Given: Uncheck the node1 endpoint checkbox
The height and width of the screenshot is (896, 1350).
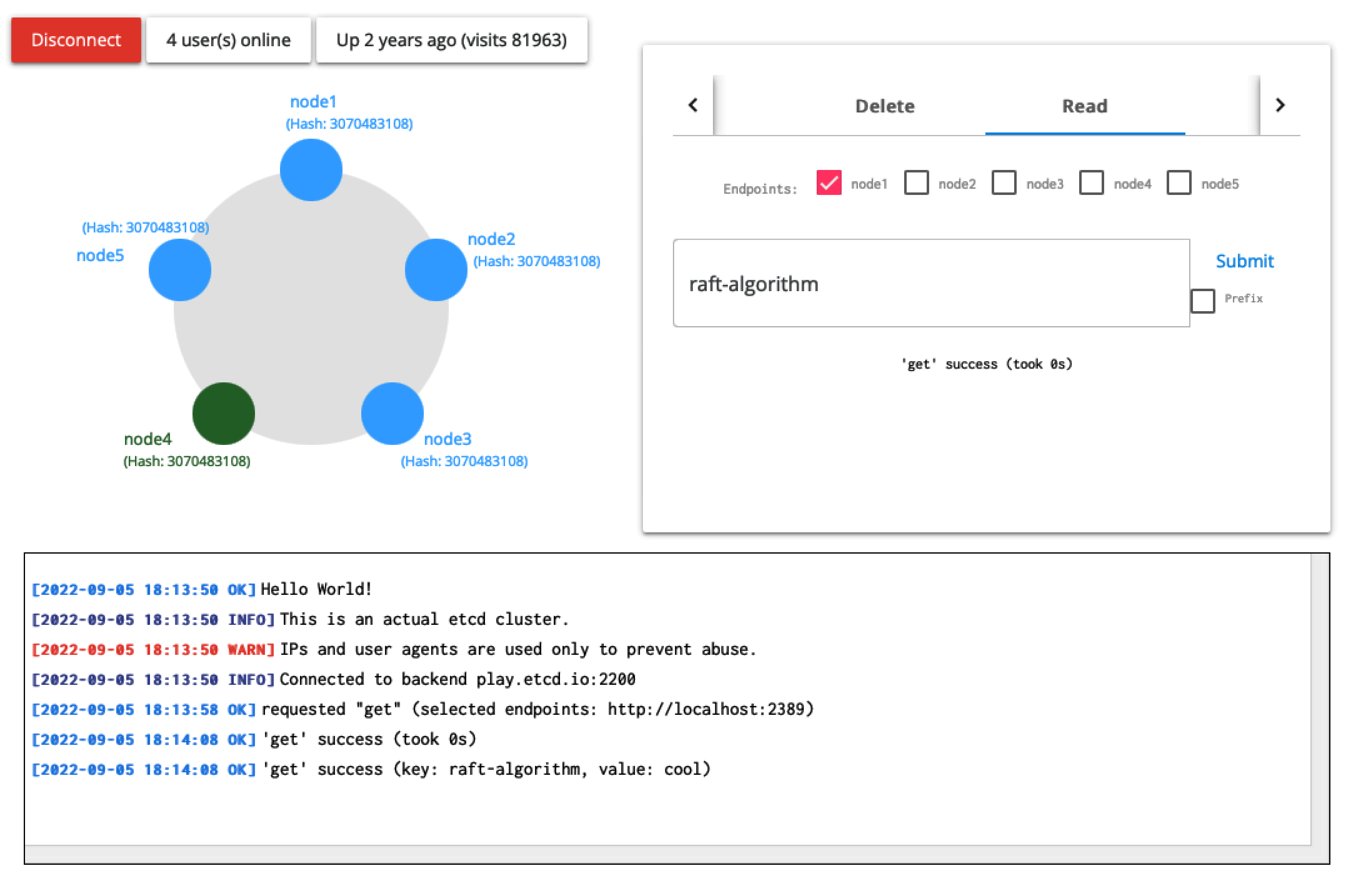Looking at the screenshot, I should 828,183.
